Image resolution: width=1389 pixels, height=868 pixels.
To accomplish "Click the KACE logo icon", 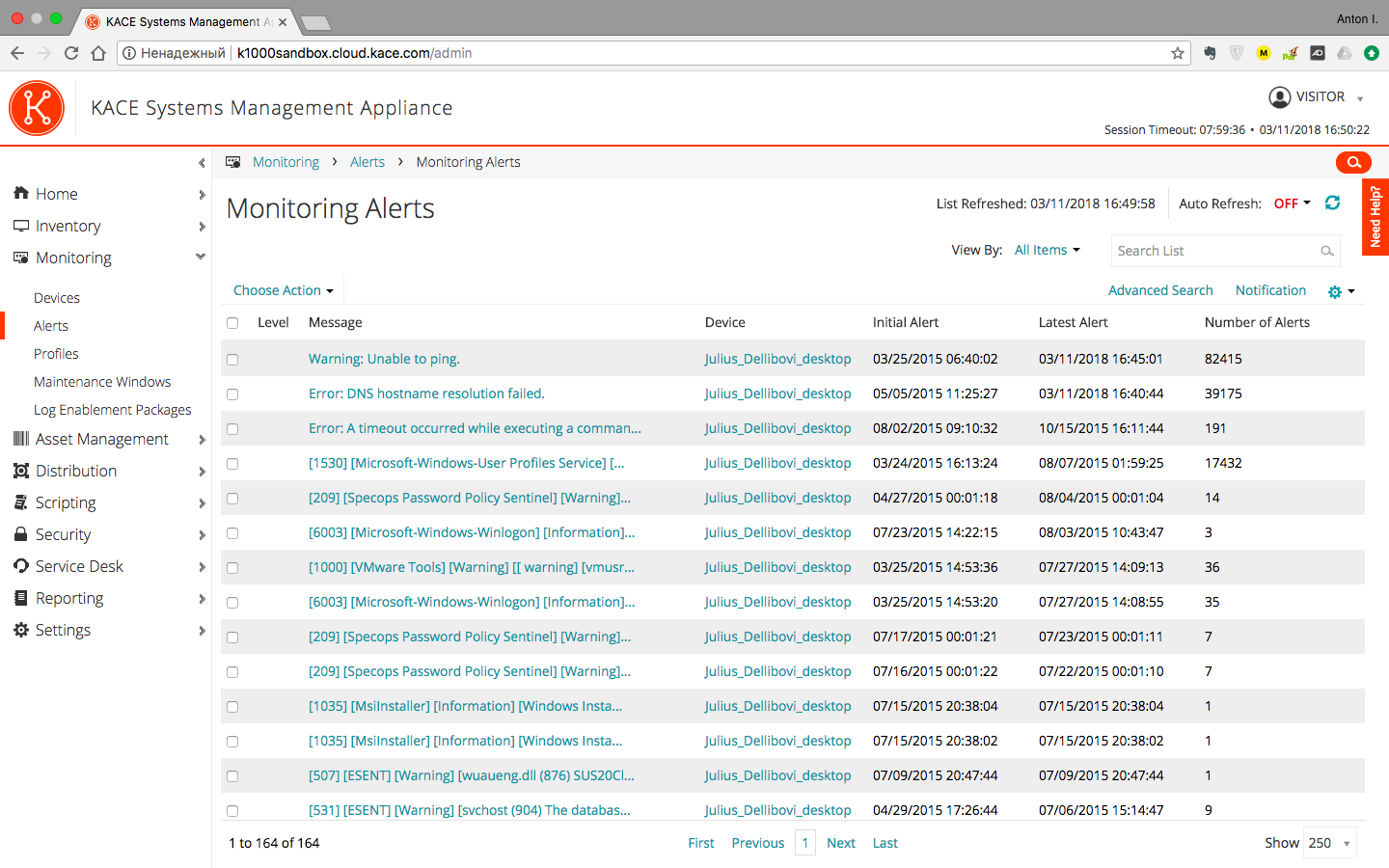I will (37, 108).
